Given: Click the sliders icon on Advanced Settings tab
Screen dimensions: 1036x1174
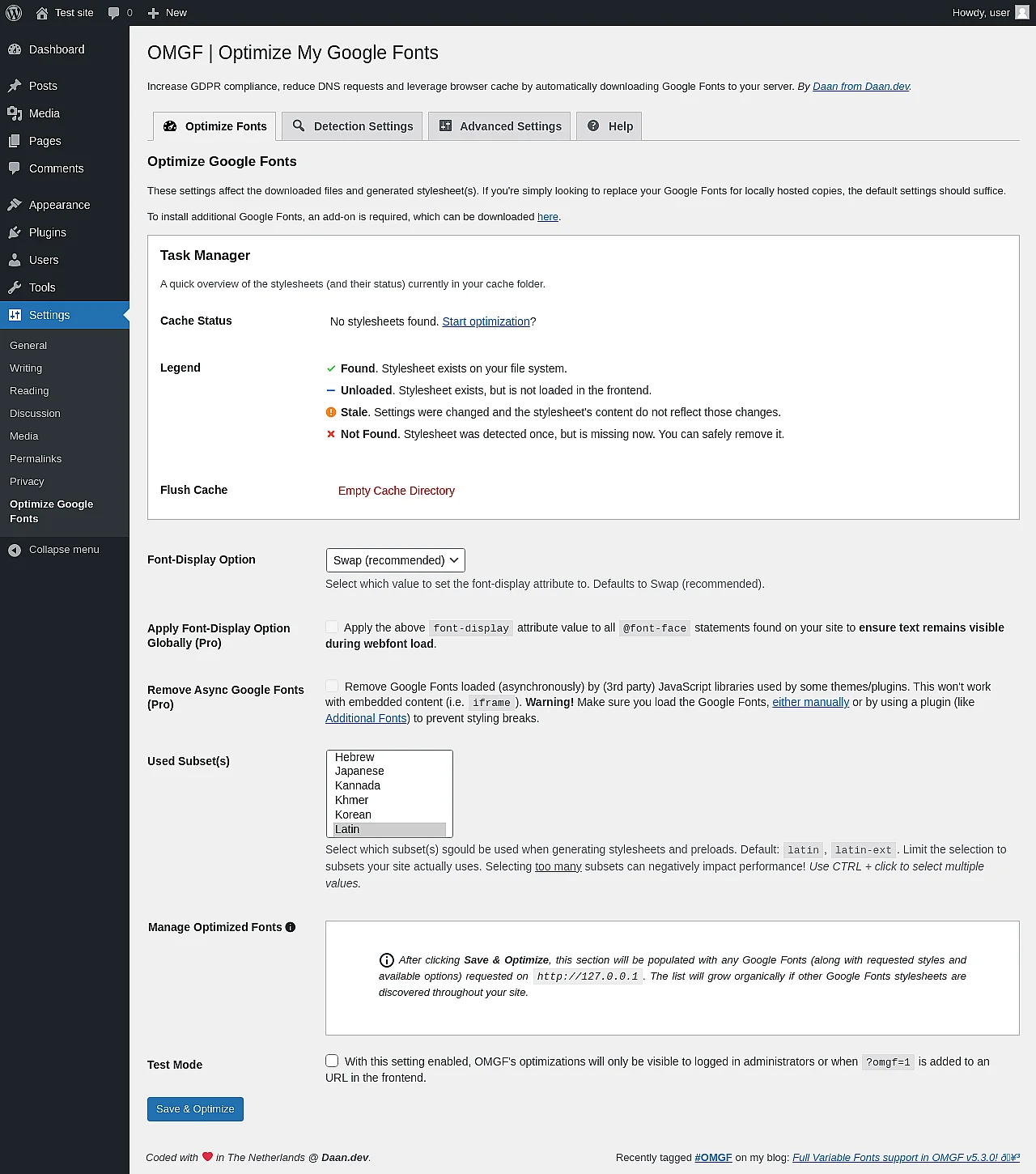Looking at the screenshot, I should (x=445, y=125).
